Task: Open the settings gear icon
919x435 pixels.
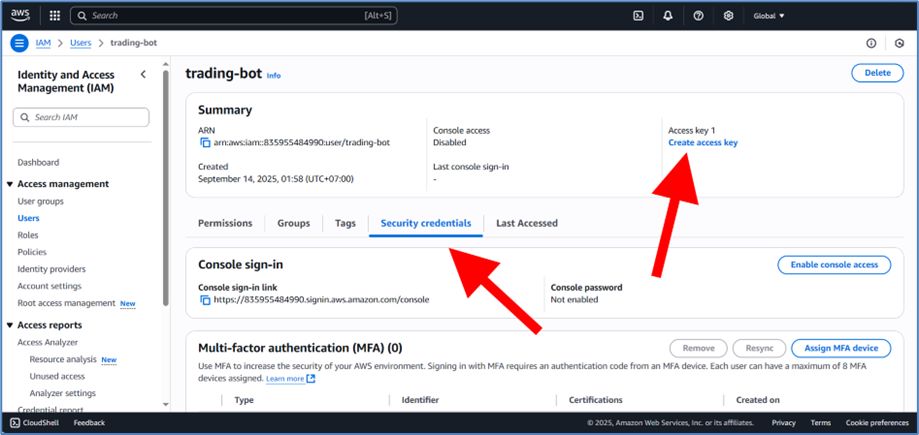Action: point(728,16)
